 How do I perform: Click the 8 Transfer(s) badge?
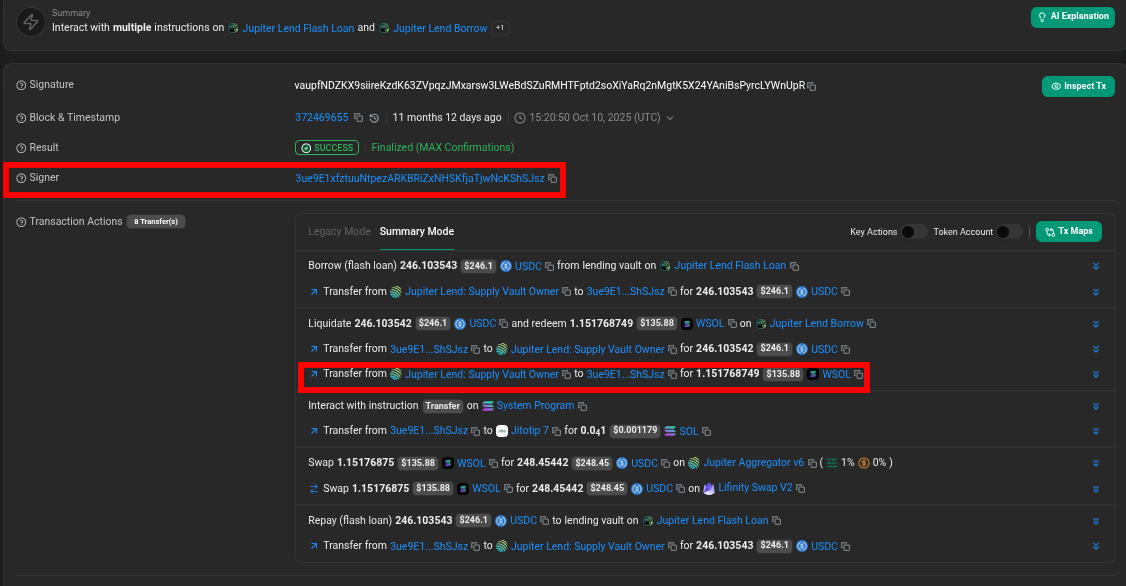point(156,222)
